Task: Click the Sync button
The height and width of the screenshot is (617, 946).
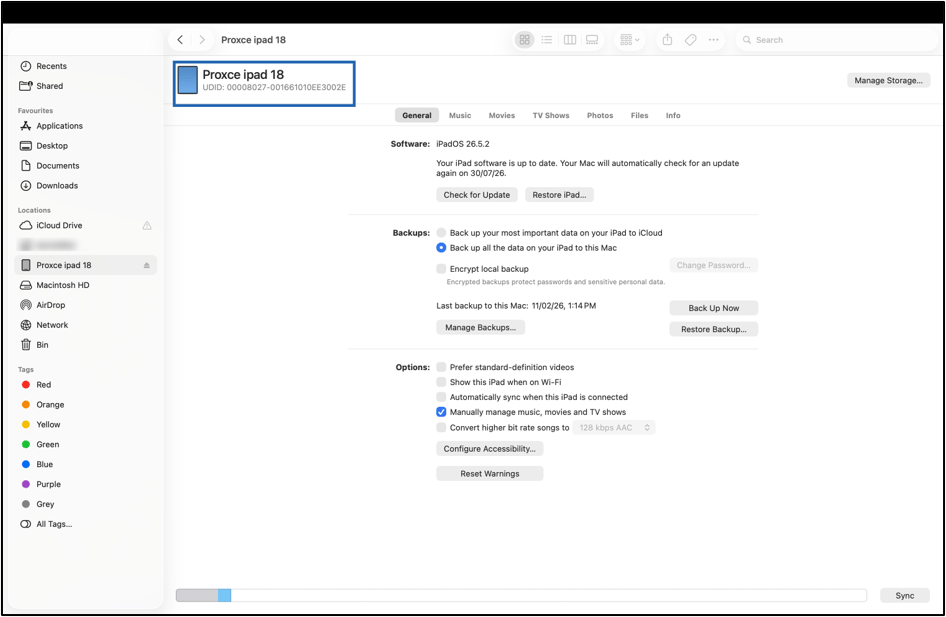Action: (x=904, y=596)
